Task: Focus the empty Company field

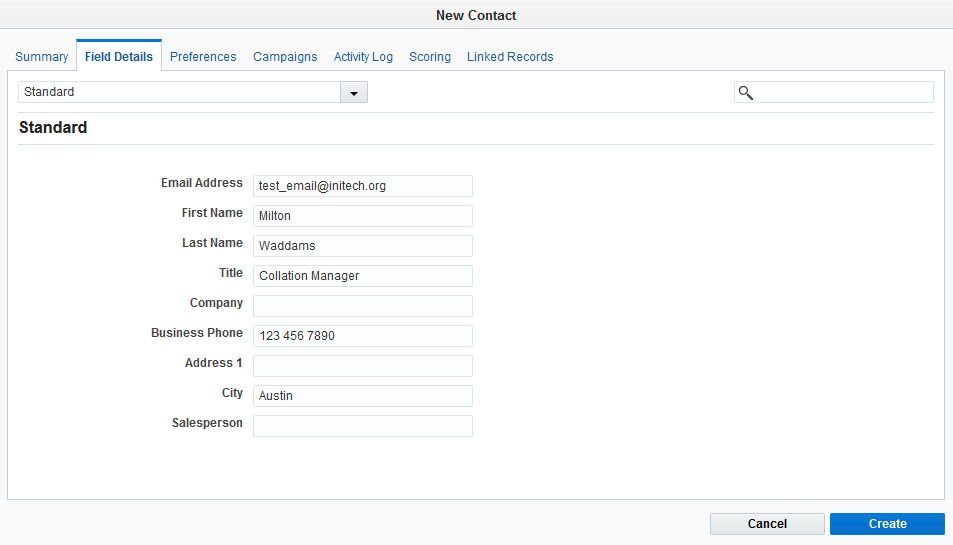Action: click(363, 306)
